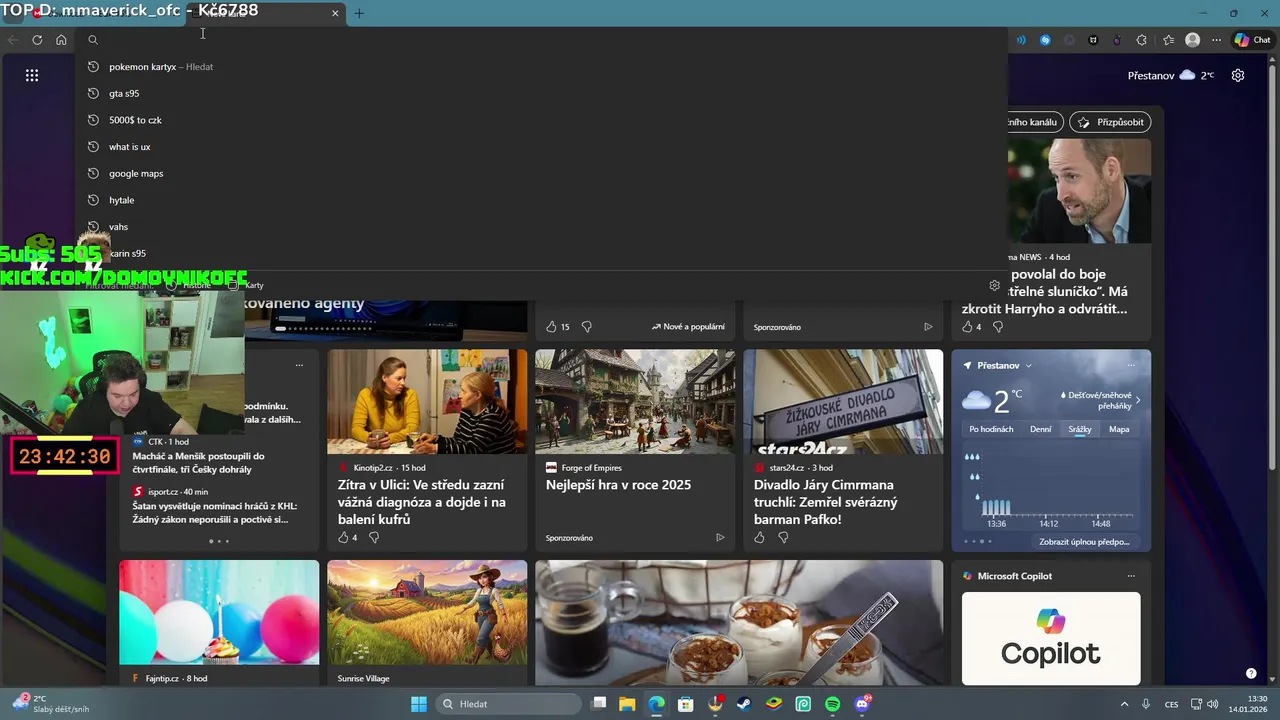Image resolution: width=1280 pixels, height=720 pixels.
Task: Go to the browser home page icon
Action: click(61, 40)
